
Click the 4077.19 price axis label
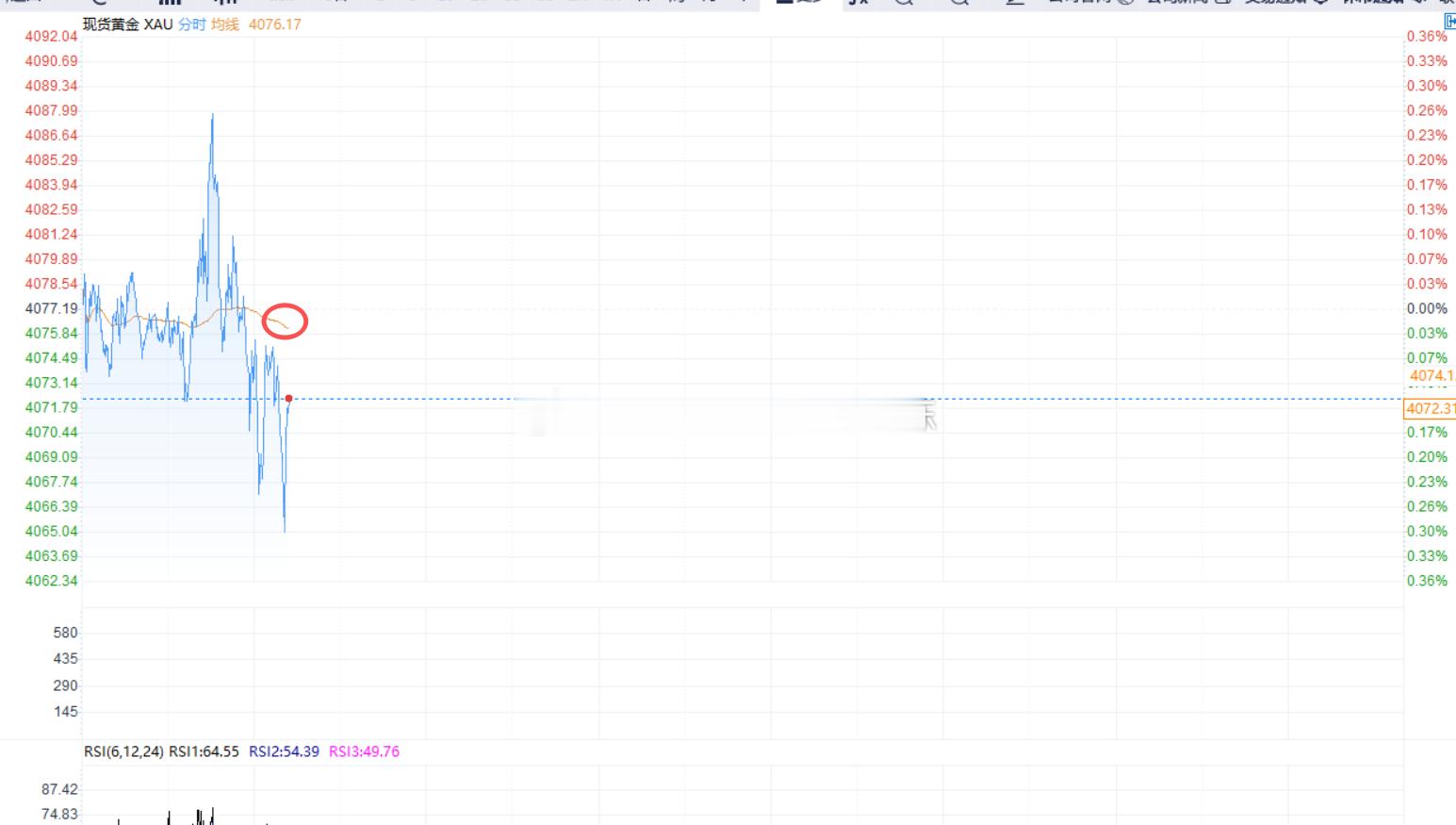tap(52, 308)
